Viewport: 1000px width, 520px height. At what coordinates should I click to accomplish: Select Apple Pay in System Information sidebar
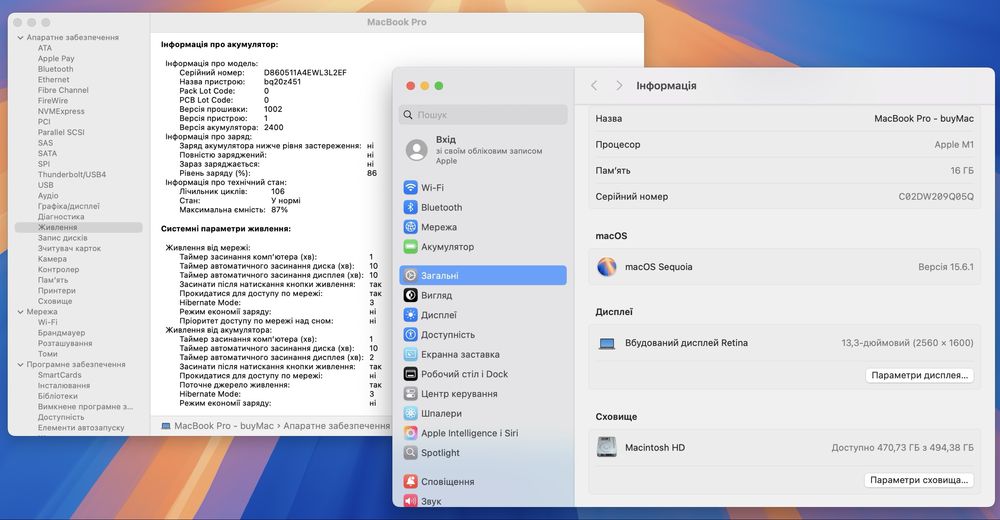point(56,59)
